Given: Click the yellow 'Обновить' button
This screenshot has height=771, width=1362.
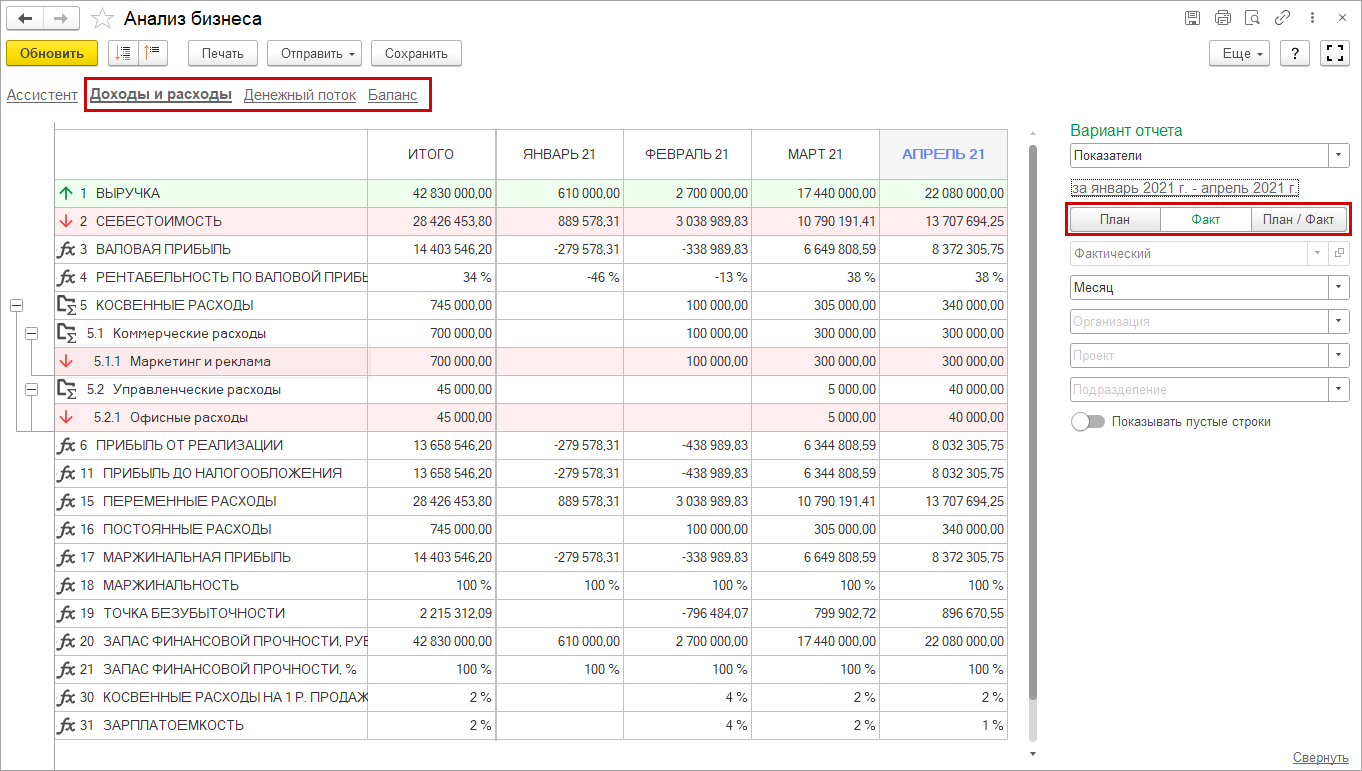Looking at the screenshot, I should pos(51,53).
